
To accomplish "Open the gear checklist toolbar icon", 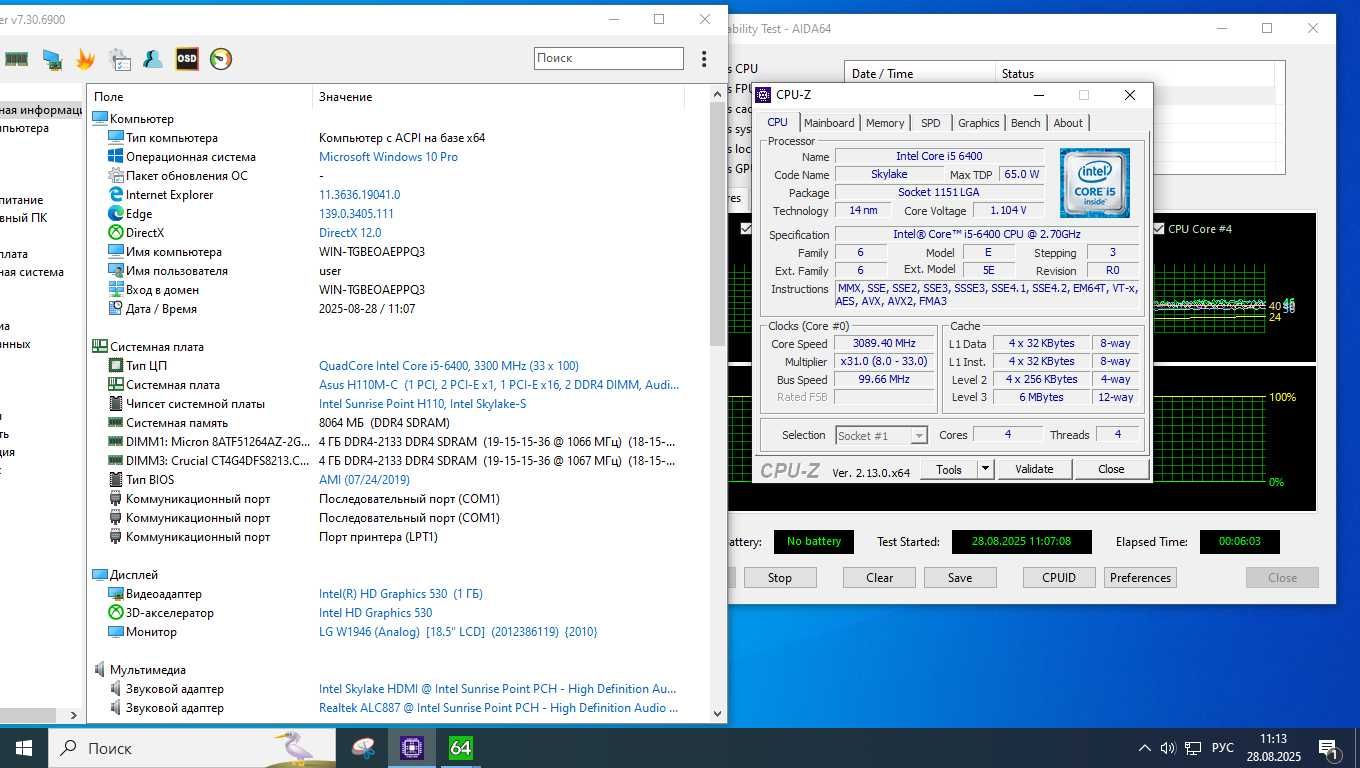I will 120,59.
